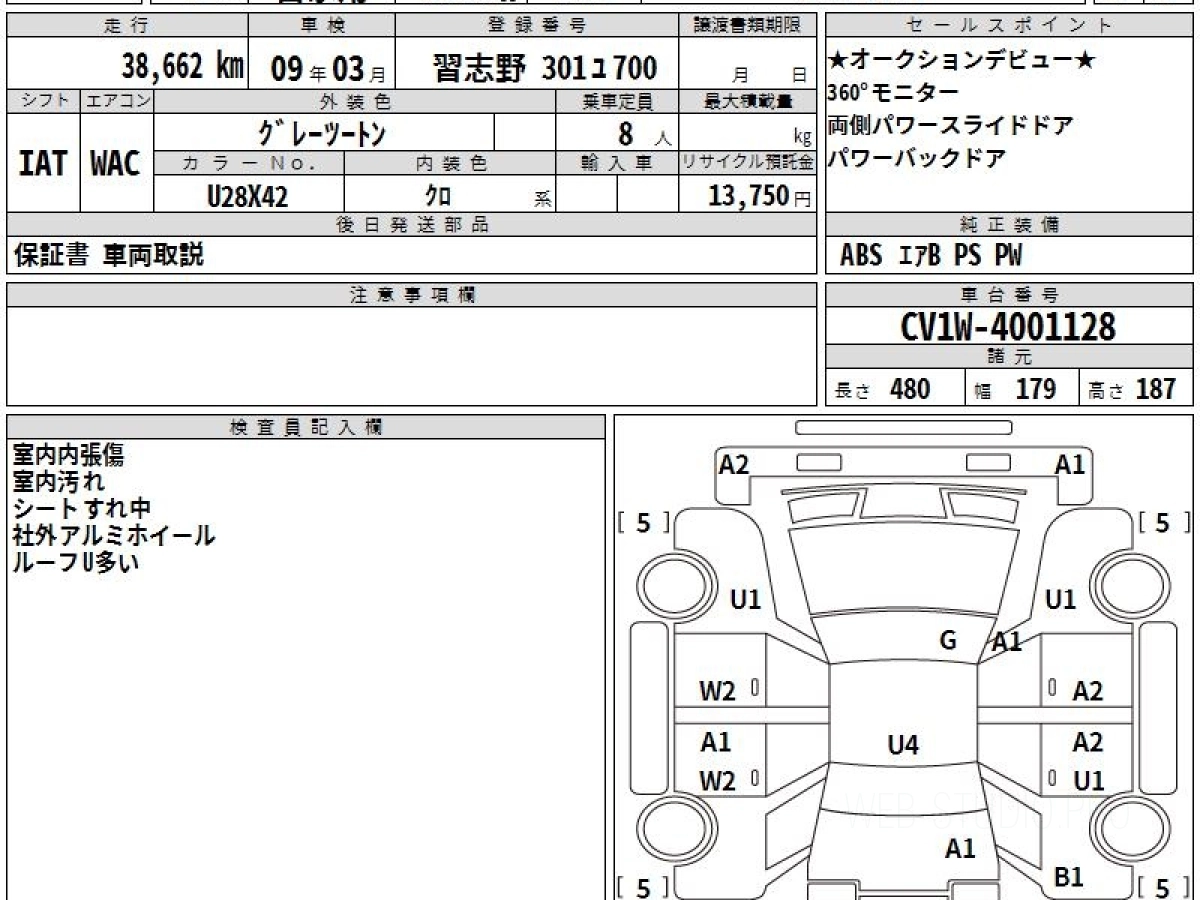This screenshot has width=1200, height=900.
Task: Select the chassis number CV1W-4001128
Action: pos(1008,327)
